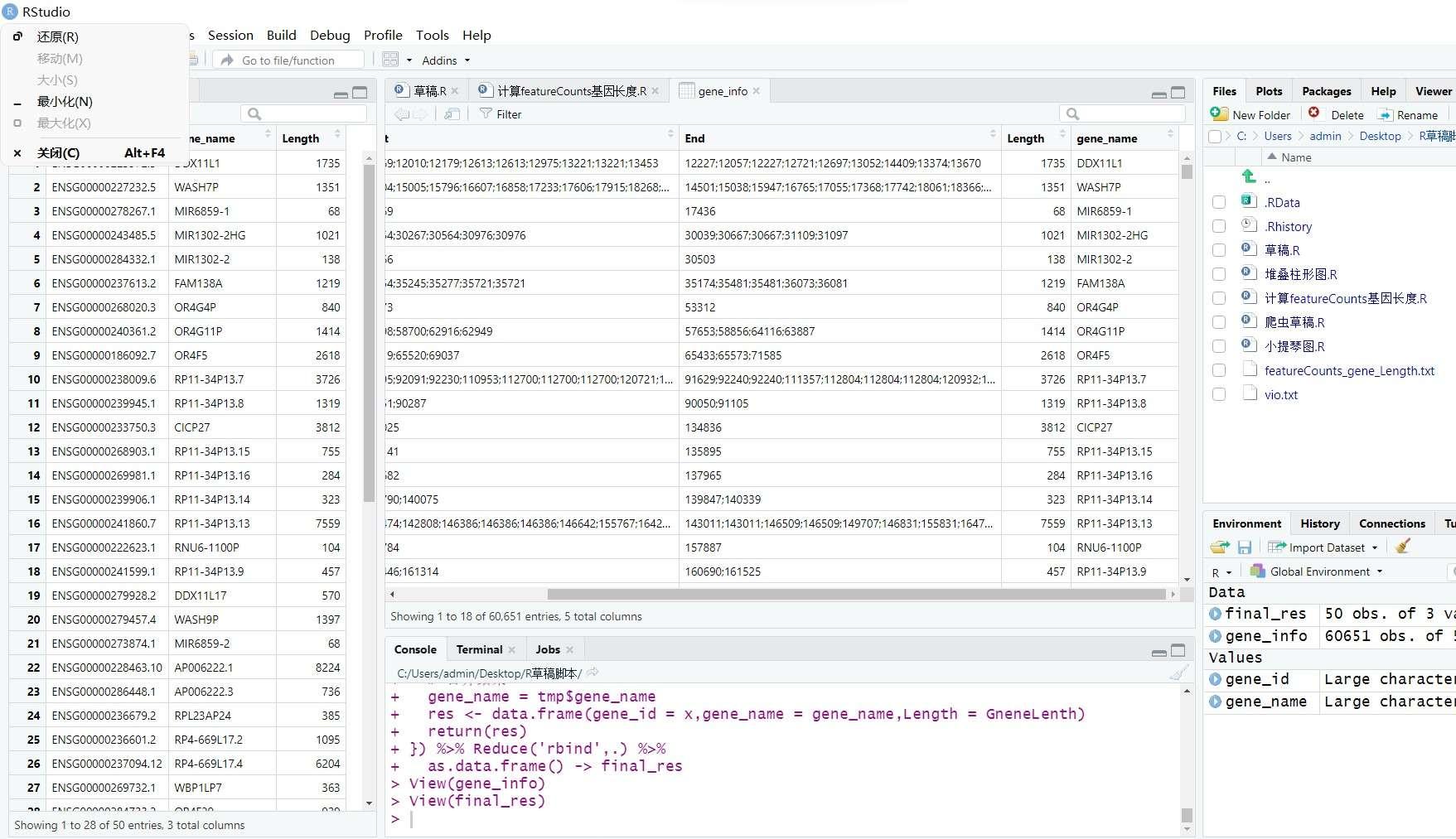Select the vio.txt file checkbox
The height and width of the screenshot is (839, 1456).
point(1218,394)
